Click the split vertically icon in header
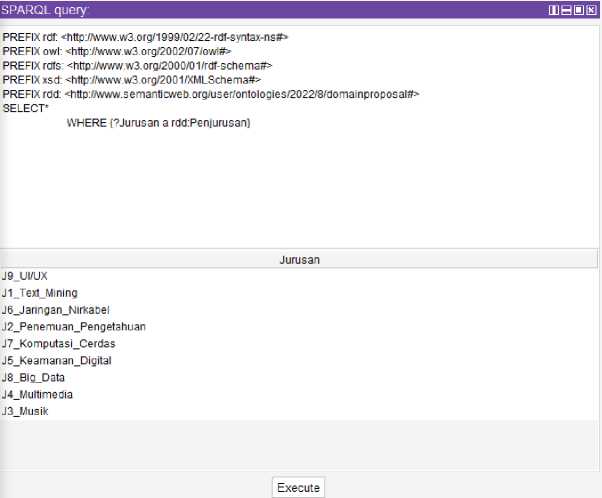602x498 pixels. coord(555,9)
